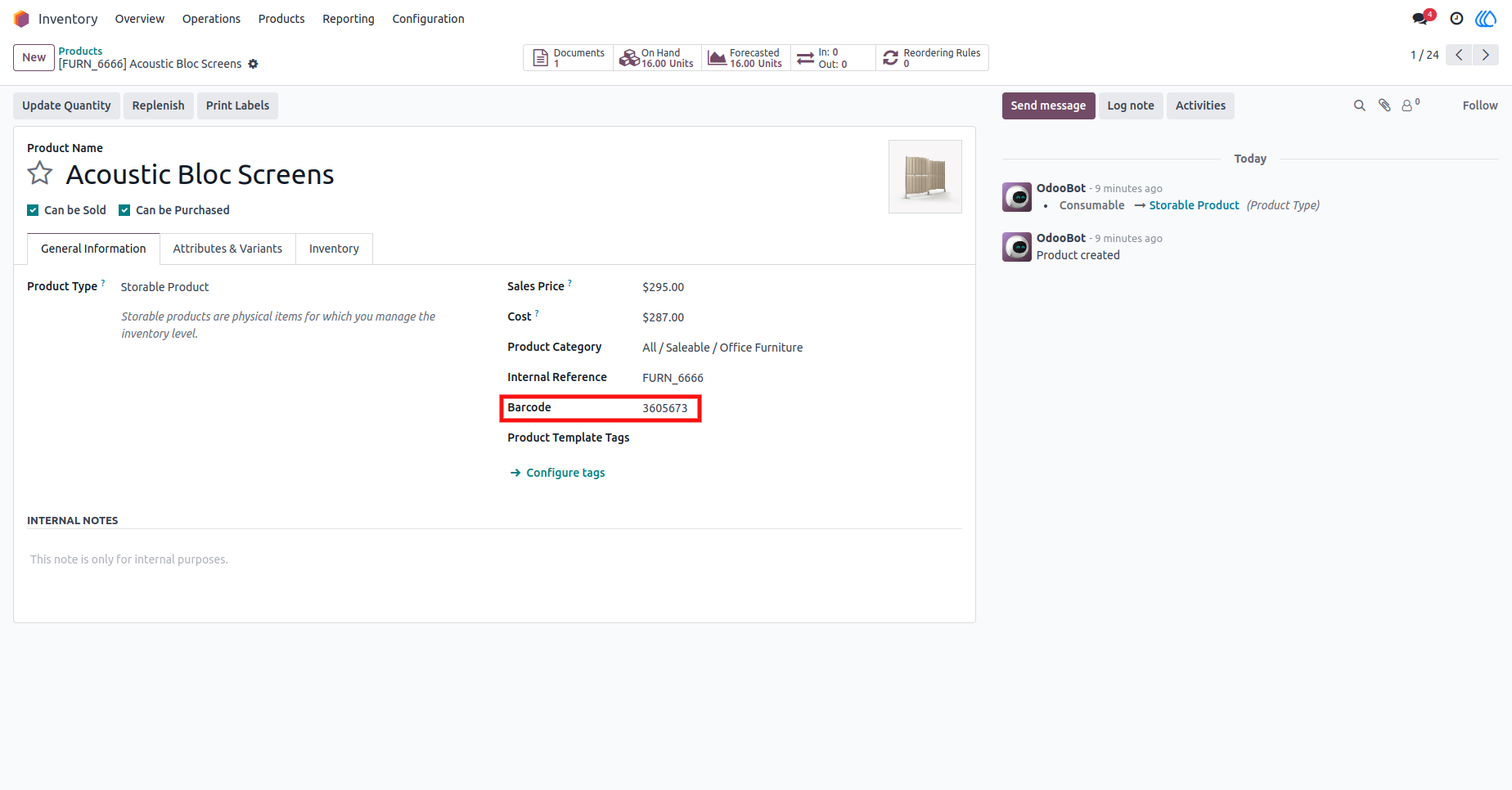This screenshot has height=790, width=1512.
Task: Open the Product Category dropdown field
Action: click(802, 348)
